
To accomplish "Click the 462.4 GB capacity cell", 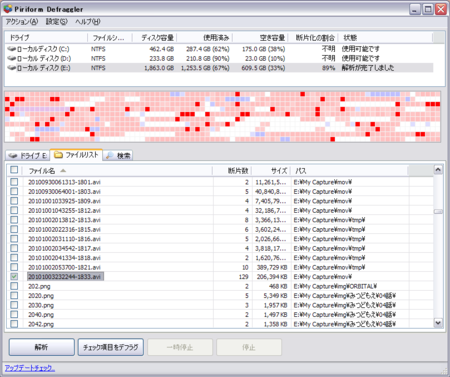I will pos(162,49).
